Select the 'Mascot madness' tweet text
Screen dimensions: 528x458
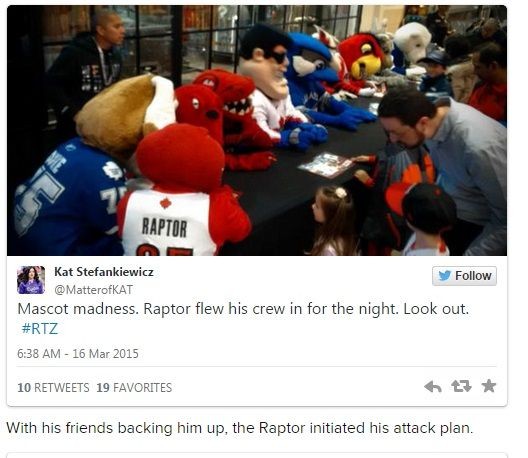pos(243,318)
